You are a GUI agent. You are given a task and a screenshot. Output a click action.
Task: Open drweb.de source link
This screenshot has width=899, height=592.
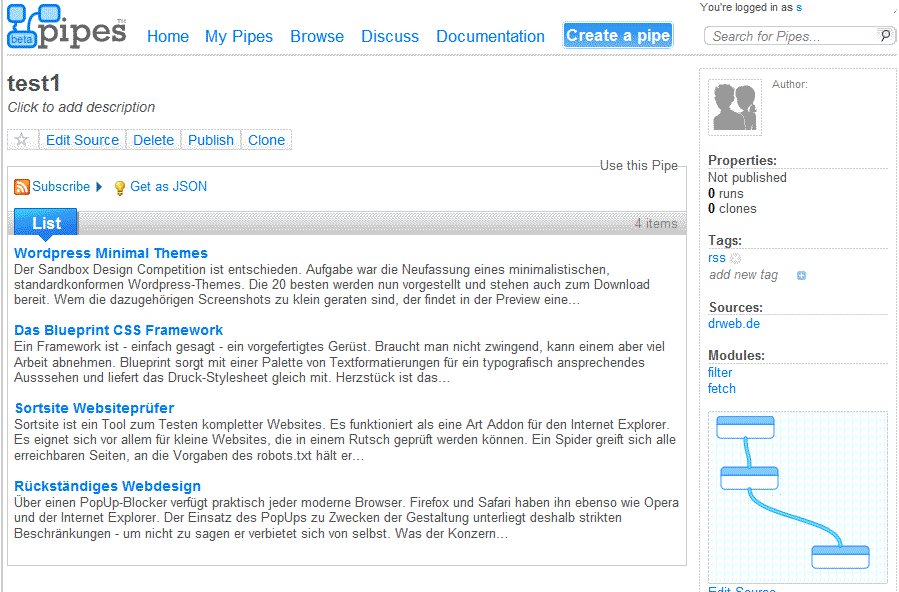(x=734, y=324)
